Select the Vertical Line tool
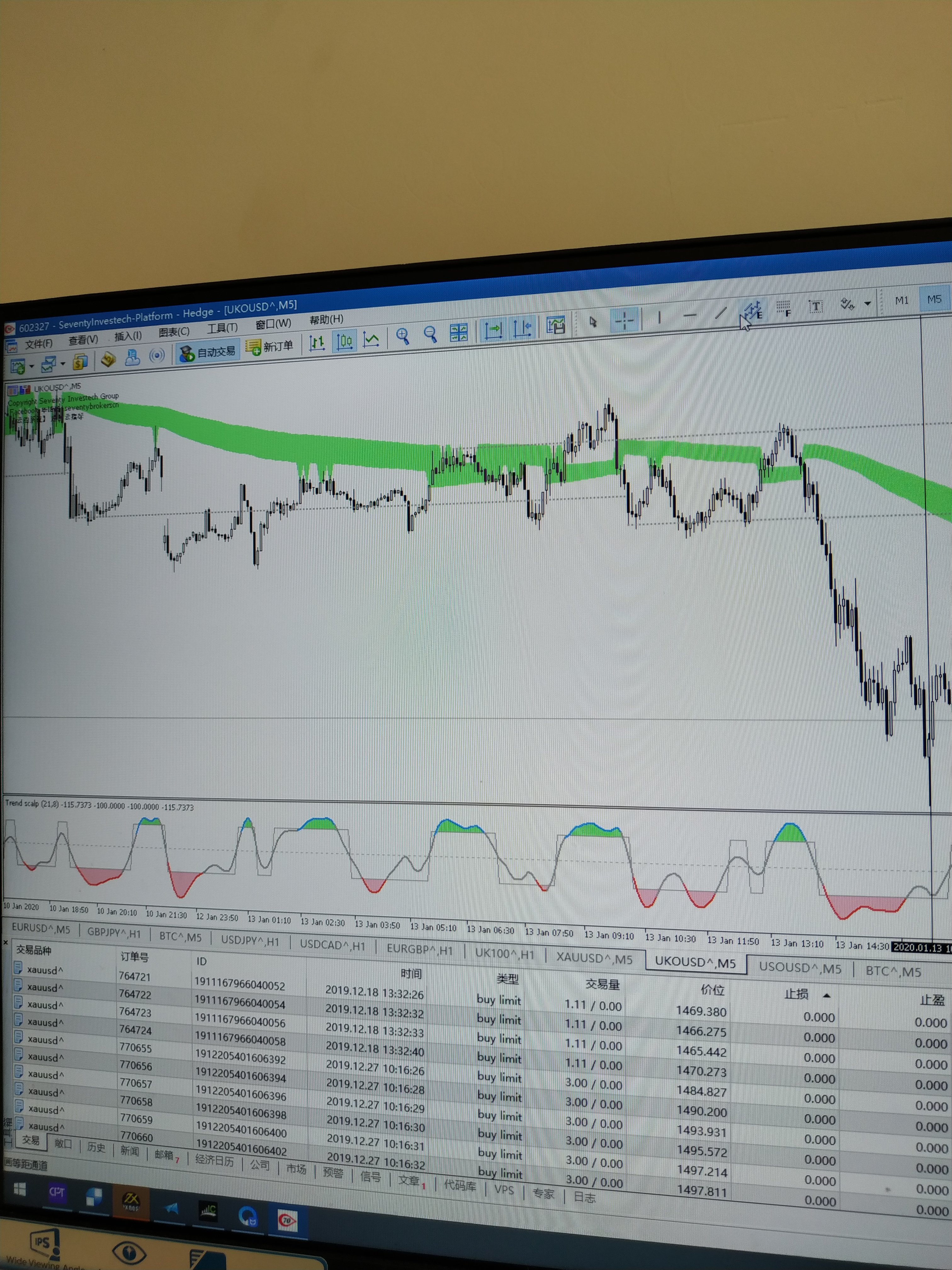Screen dimensions: 952x1270 pos(659,317)
